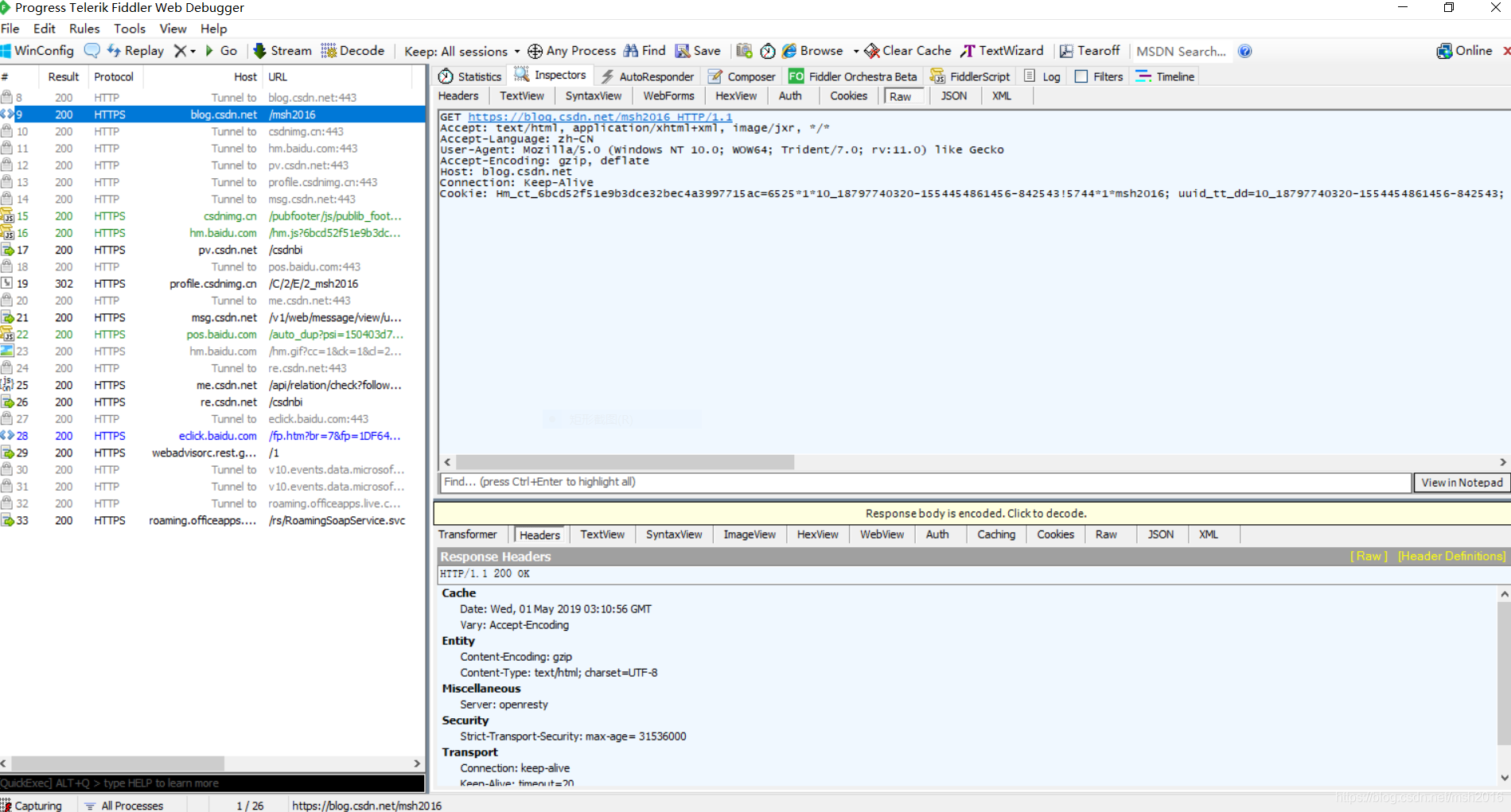Open the FiddlerScript tab
Screen dimensions: 1511x812
click(970, 76)
